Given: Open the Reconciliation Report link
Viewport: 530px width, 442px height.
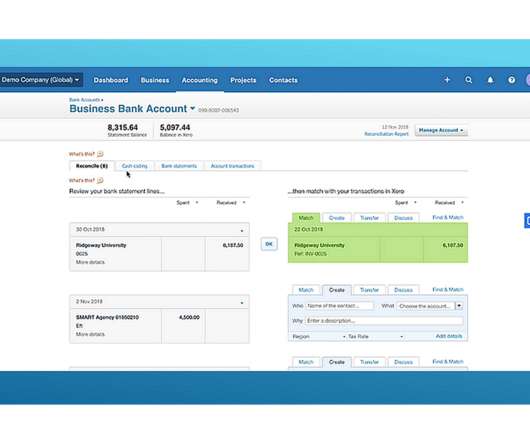Looking at the screenshot, I should [386, 134].
